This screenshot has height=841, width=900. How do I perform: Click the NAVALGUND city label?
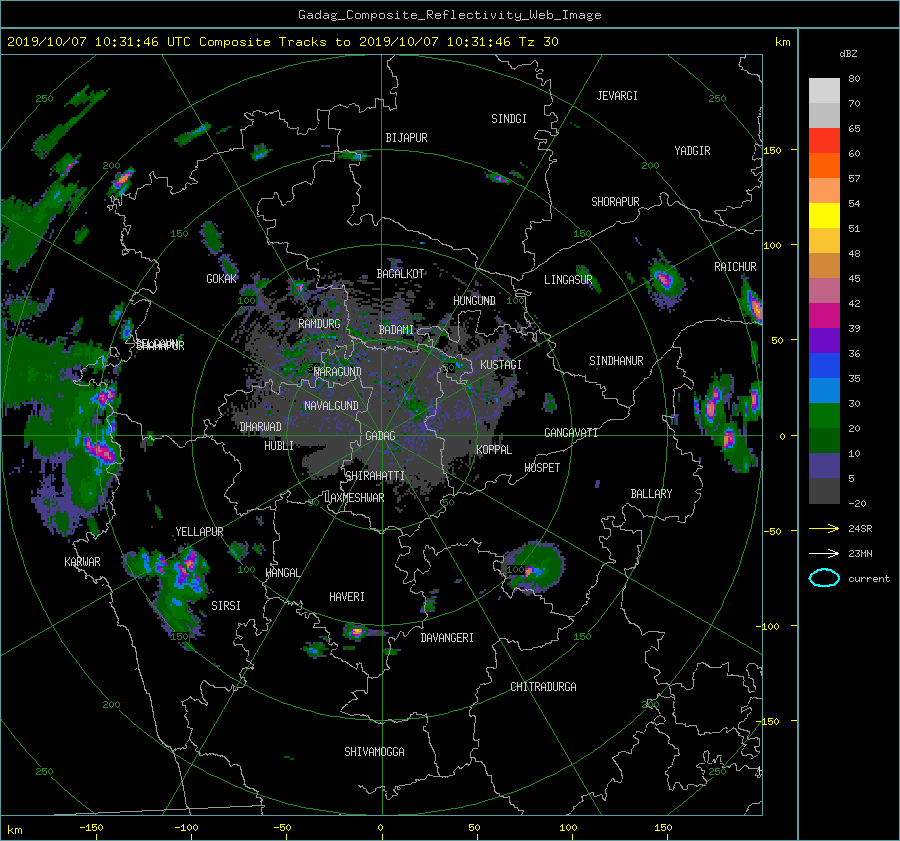pos(331,406)
